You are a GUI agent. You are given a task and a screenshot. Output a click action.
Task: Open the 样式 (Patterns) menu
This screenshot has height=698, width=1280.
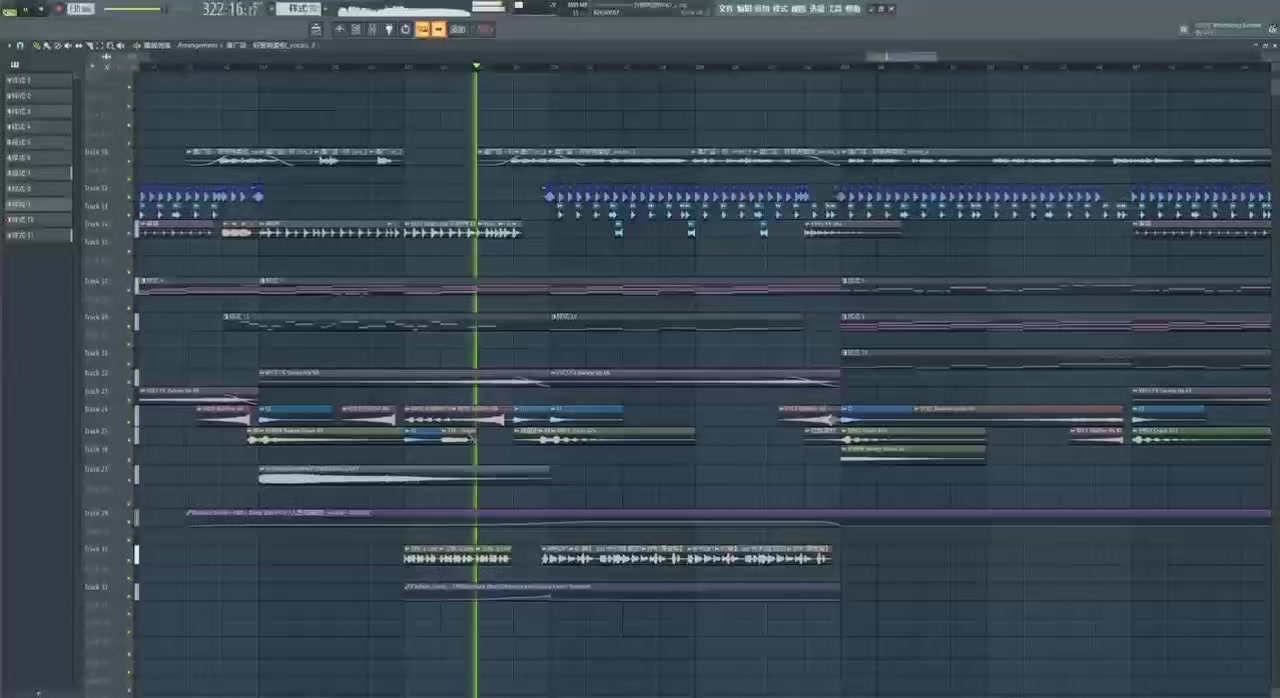pyautogui.click(x=780, y=8)
